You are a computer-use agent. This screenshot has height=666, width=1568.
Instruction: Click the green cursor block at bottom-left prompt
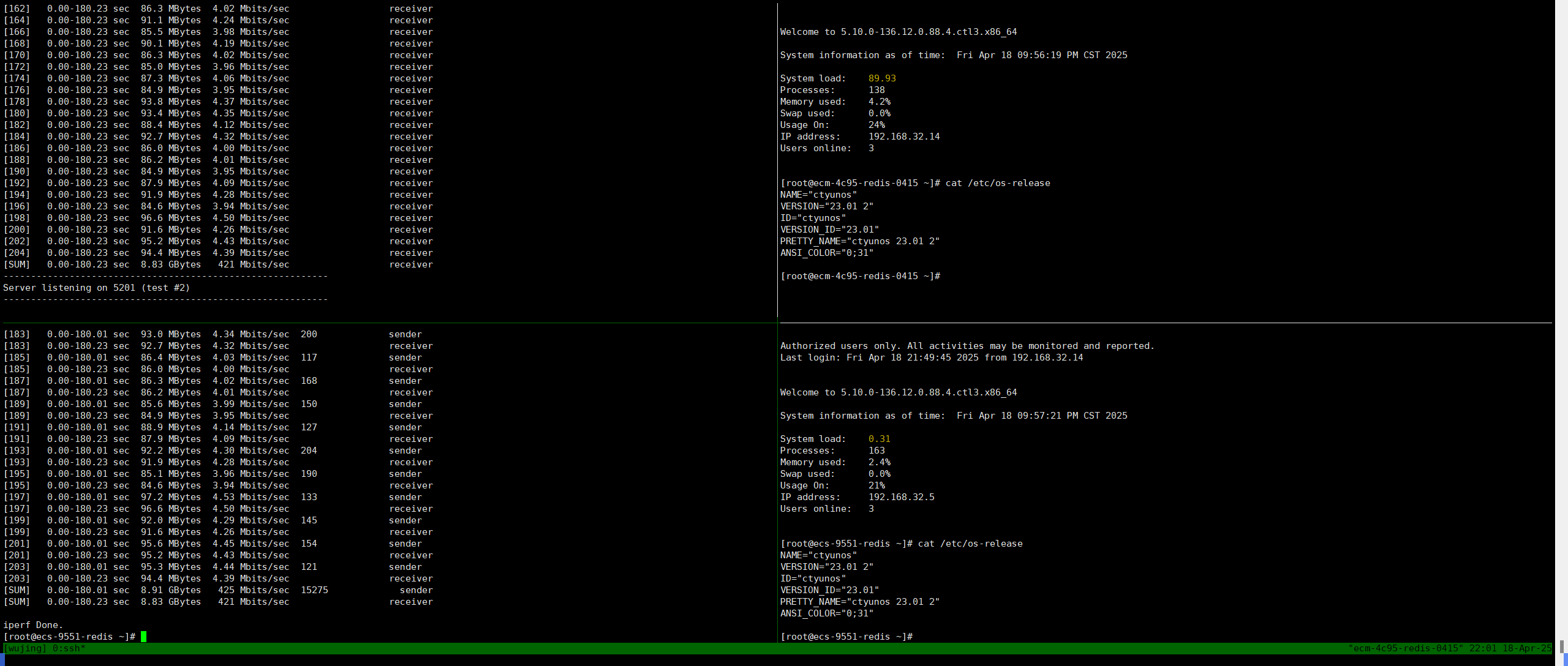click(144, 637)
